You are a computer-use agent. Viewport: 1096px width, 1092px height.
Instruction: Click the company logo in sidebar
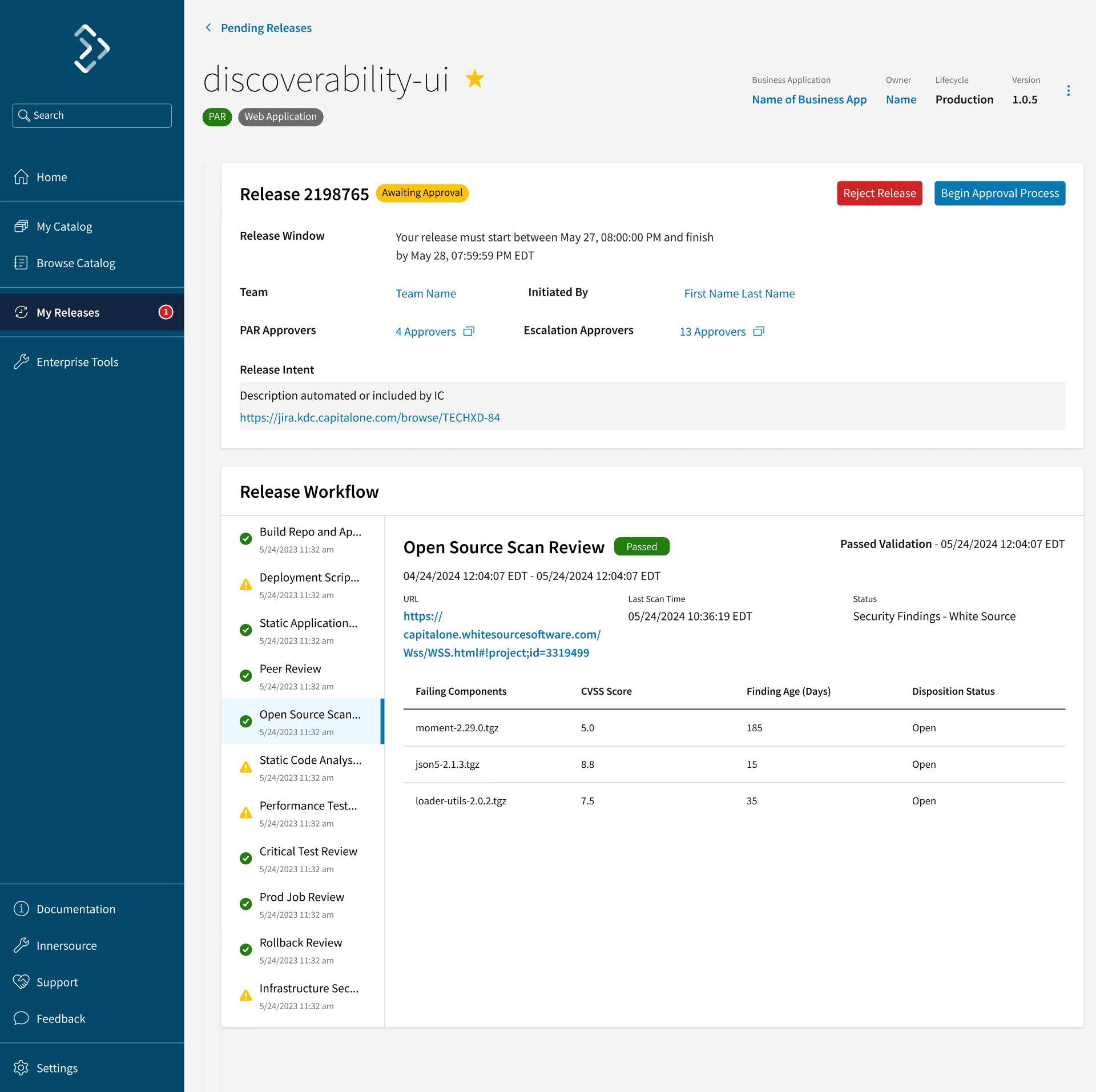point(92,49)
